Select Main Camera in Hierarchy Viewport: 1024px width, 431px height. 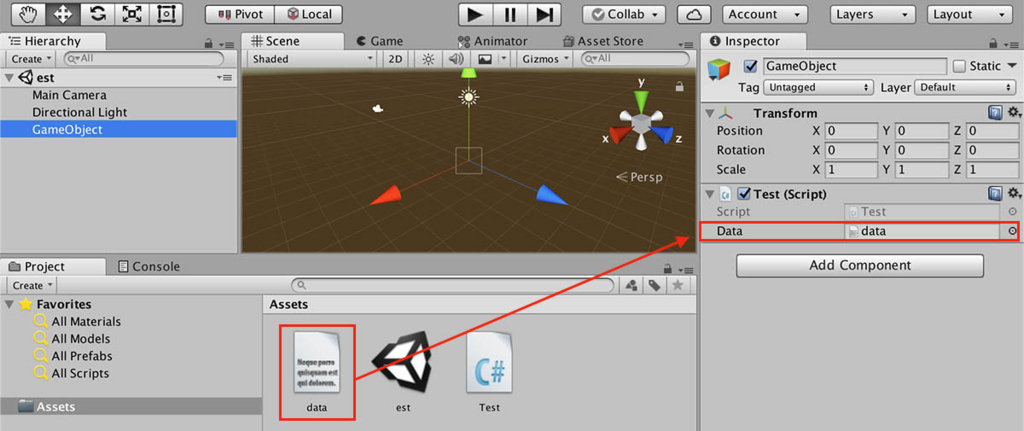point(69,95)
